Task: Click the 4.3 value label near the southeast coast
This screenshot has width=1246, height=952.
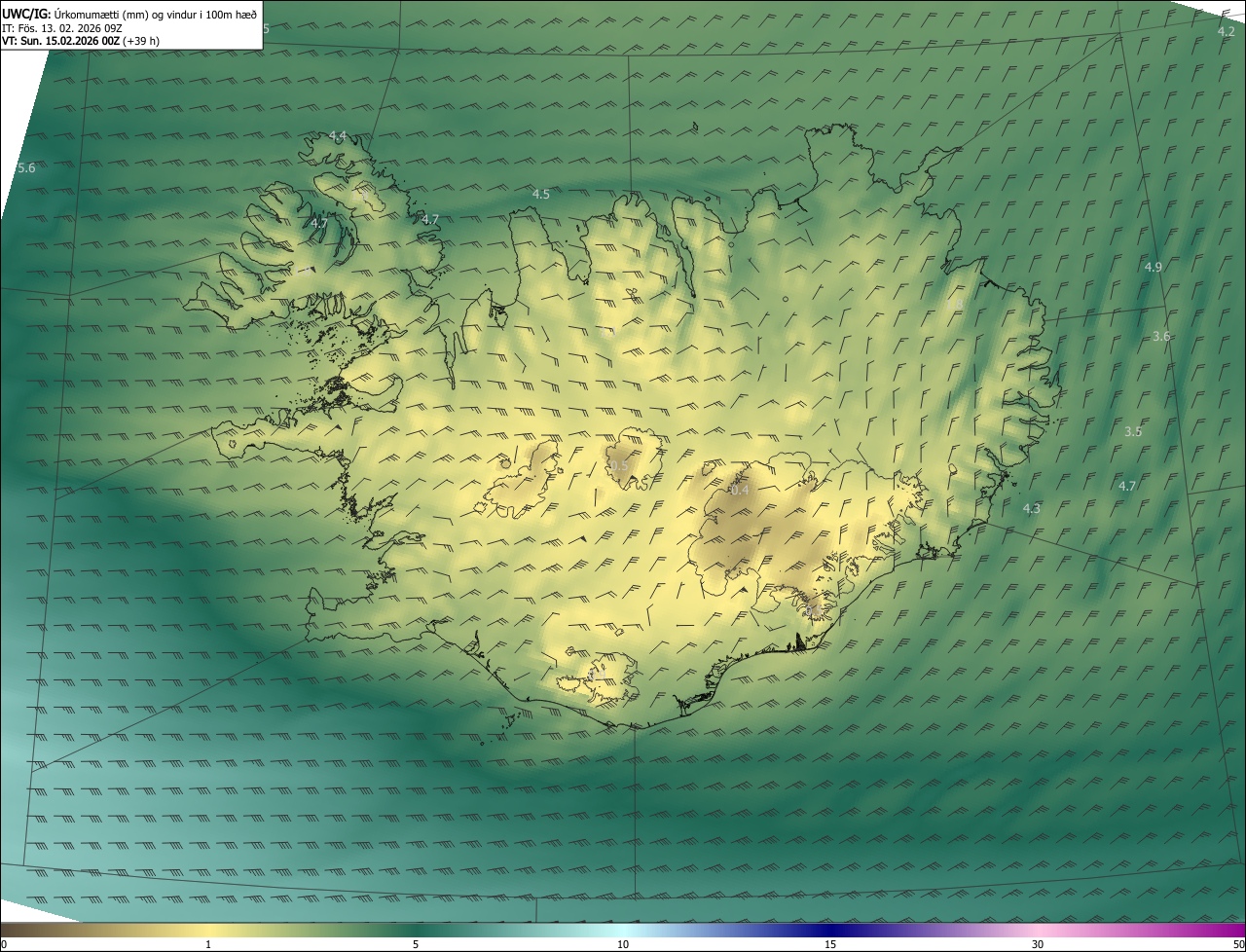Action: click(x=1031, y=509)
